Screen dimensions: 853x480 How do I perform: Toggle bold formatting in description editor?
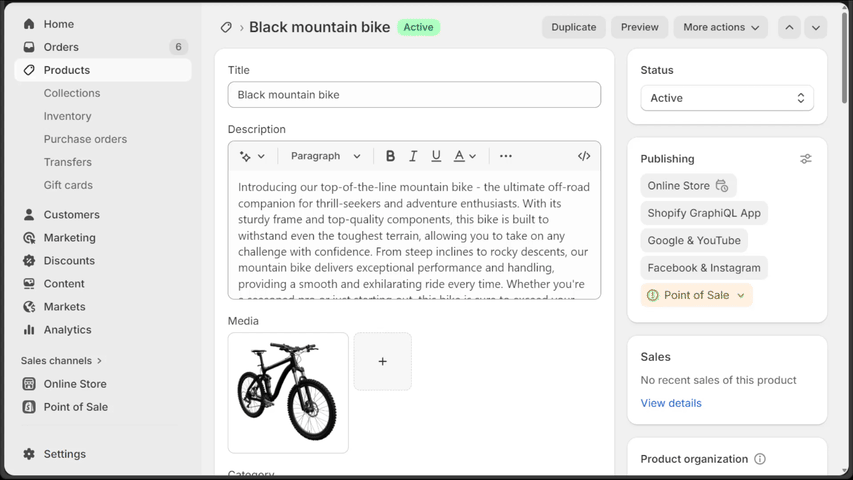tap(390, 156)
